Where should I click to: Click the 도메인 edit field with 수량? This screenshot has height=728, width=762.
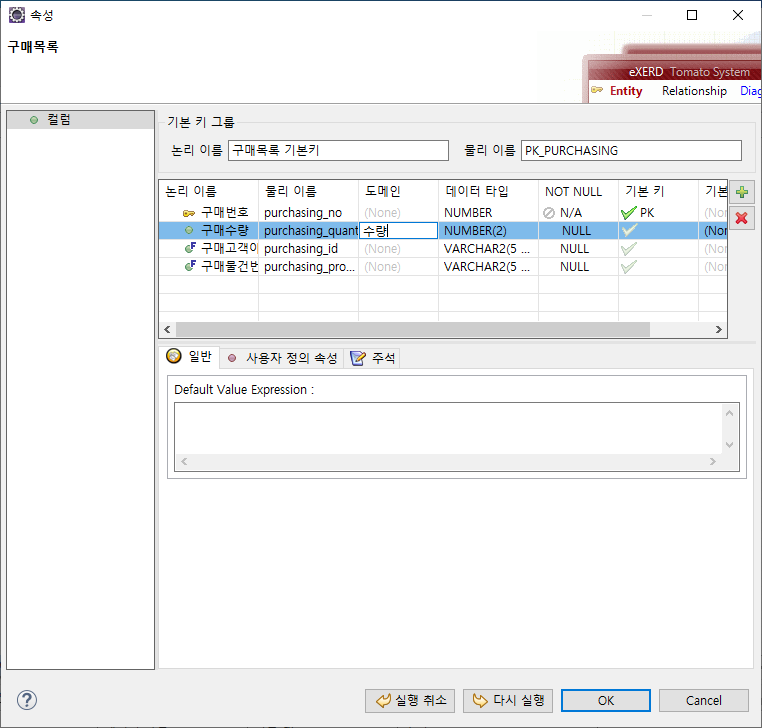point(398,230)
